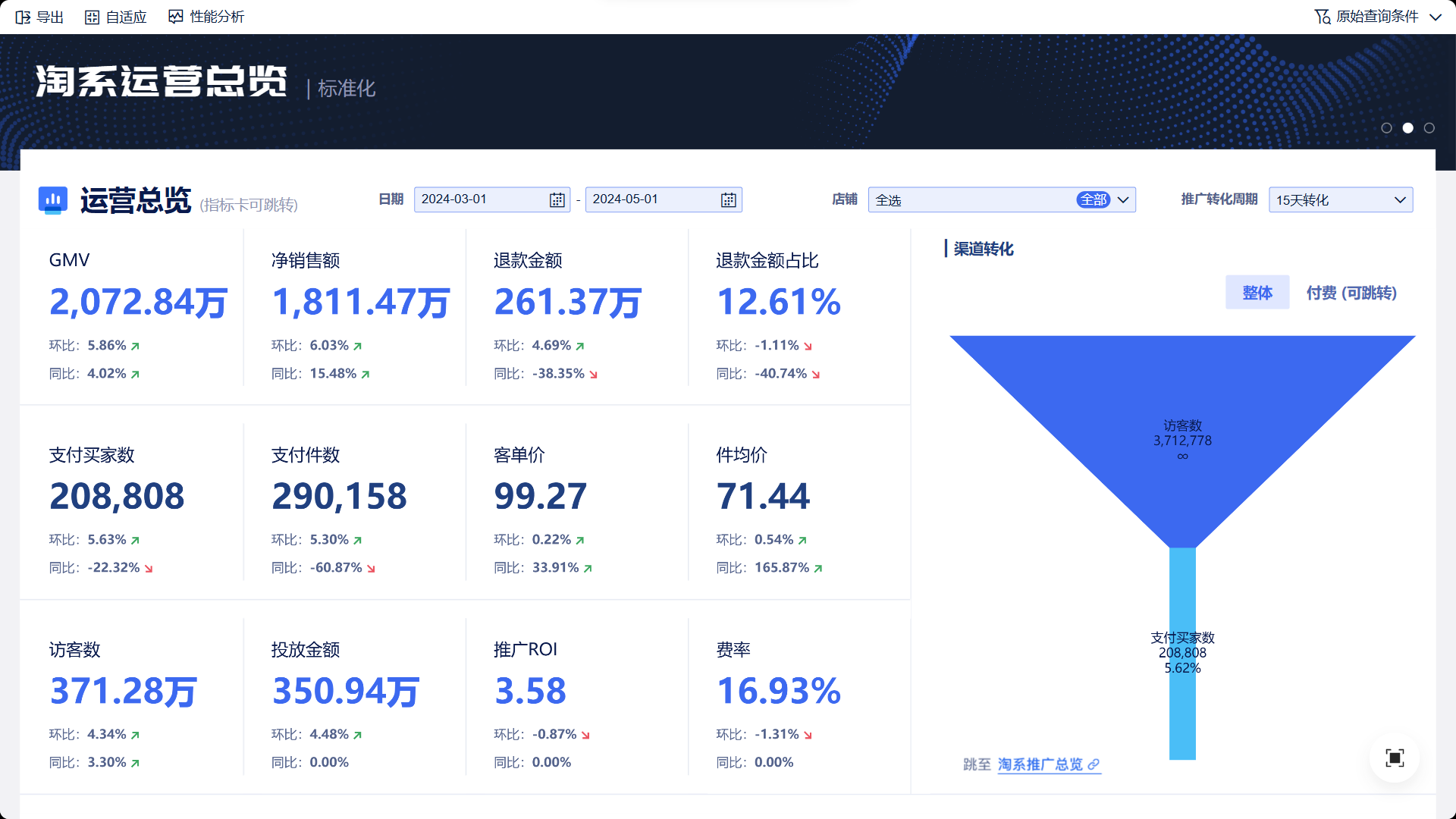Open the end date calendar icon
Viewport: 1456px width, 819px height.
tap(728, 199)
